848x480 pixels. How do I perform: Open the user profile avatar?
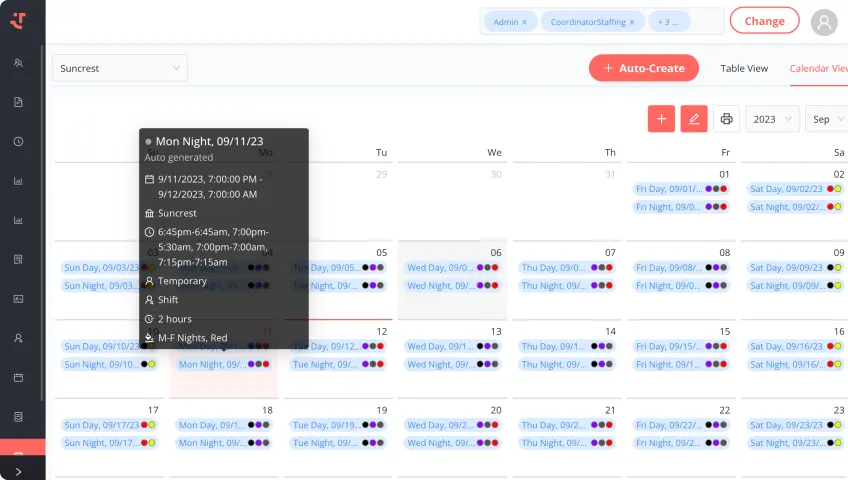tap(824, 22)
